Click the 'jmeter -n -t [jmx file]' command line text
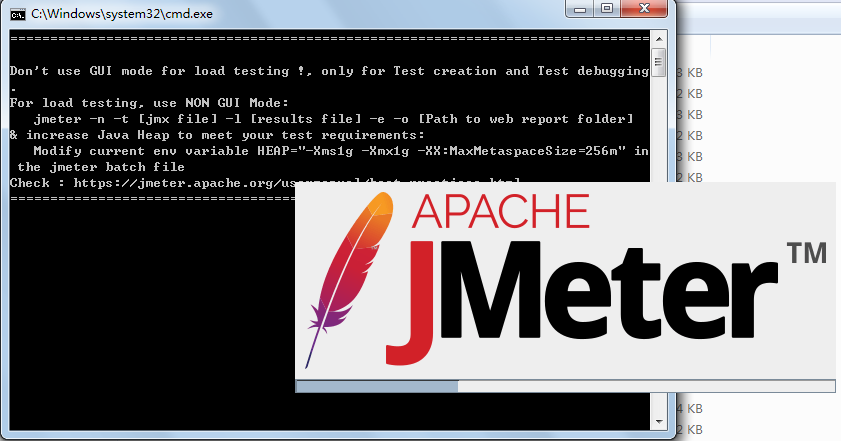The height and width of the screenshot is (441, 841). pyautogui.click(x=333, y=119)
